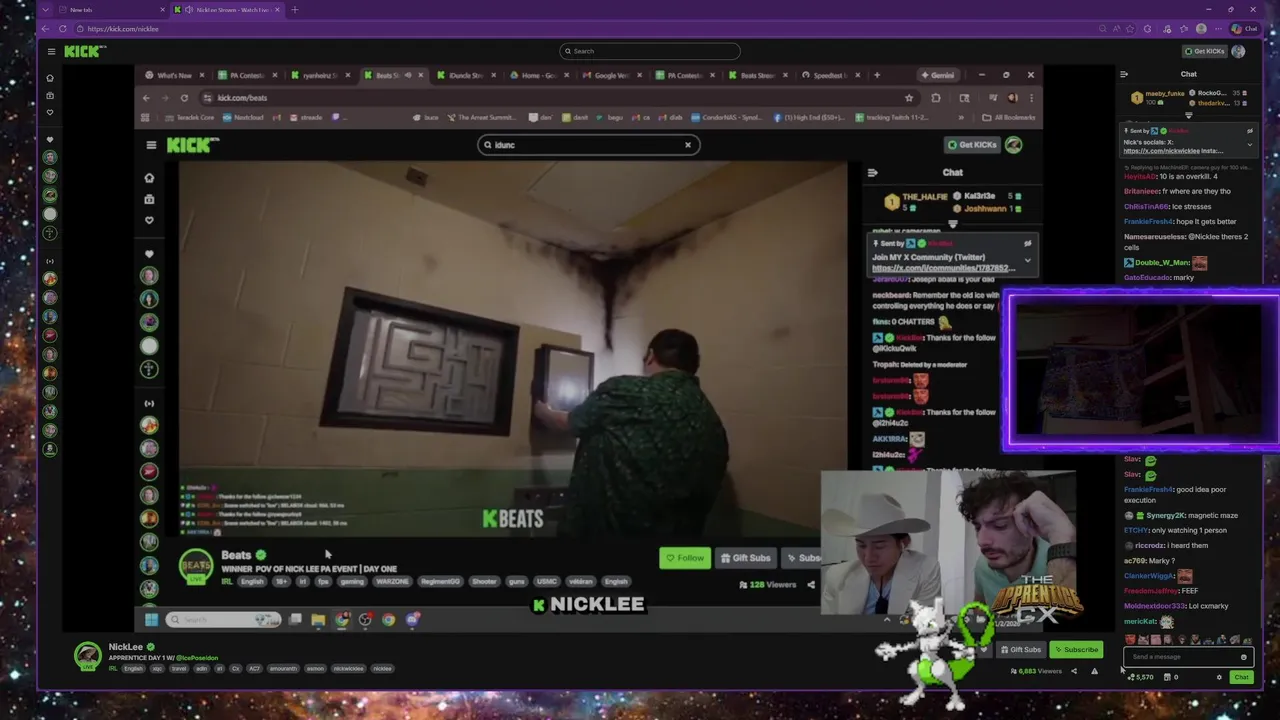Image resolution: width=1280 pixels, height=720 pixels.
Task: Unpin icon on pinned Nick's socials message
Action: point(1249,131)
